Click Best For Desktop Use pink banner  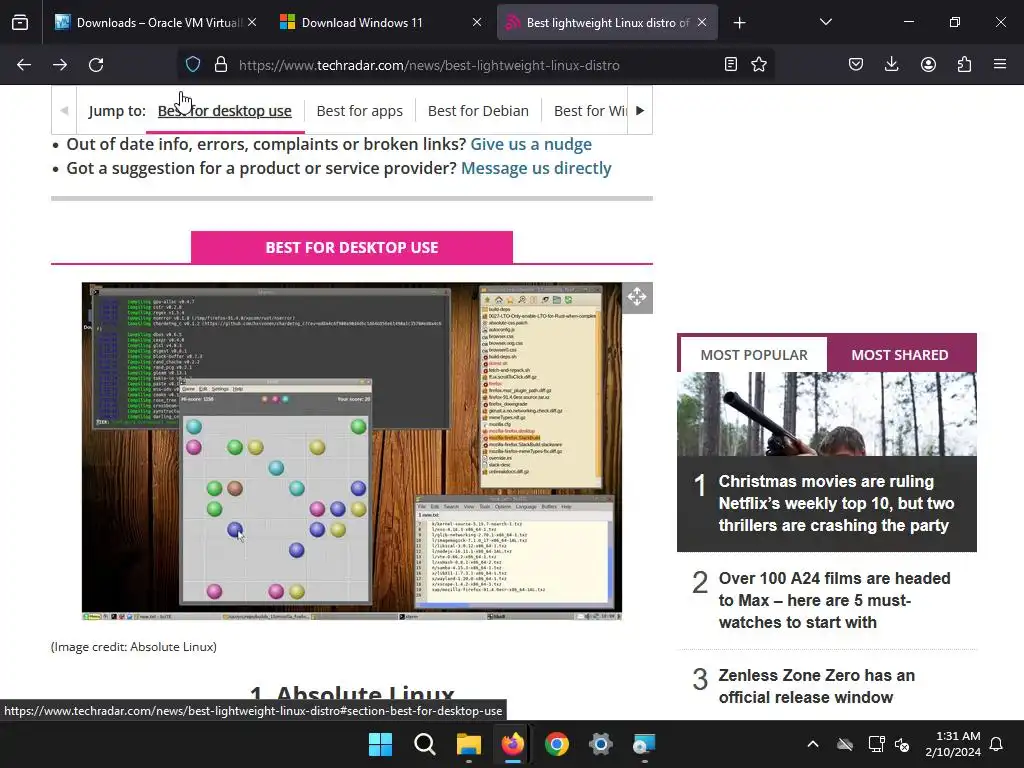click(x=352, y=248)
